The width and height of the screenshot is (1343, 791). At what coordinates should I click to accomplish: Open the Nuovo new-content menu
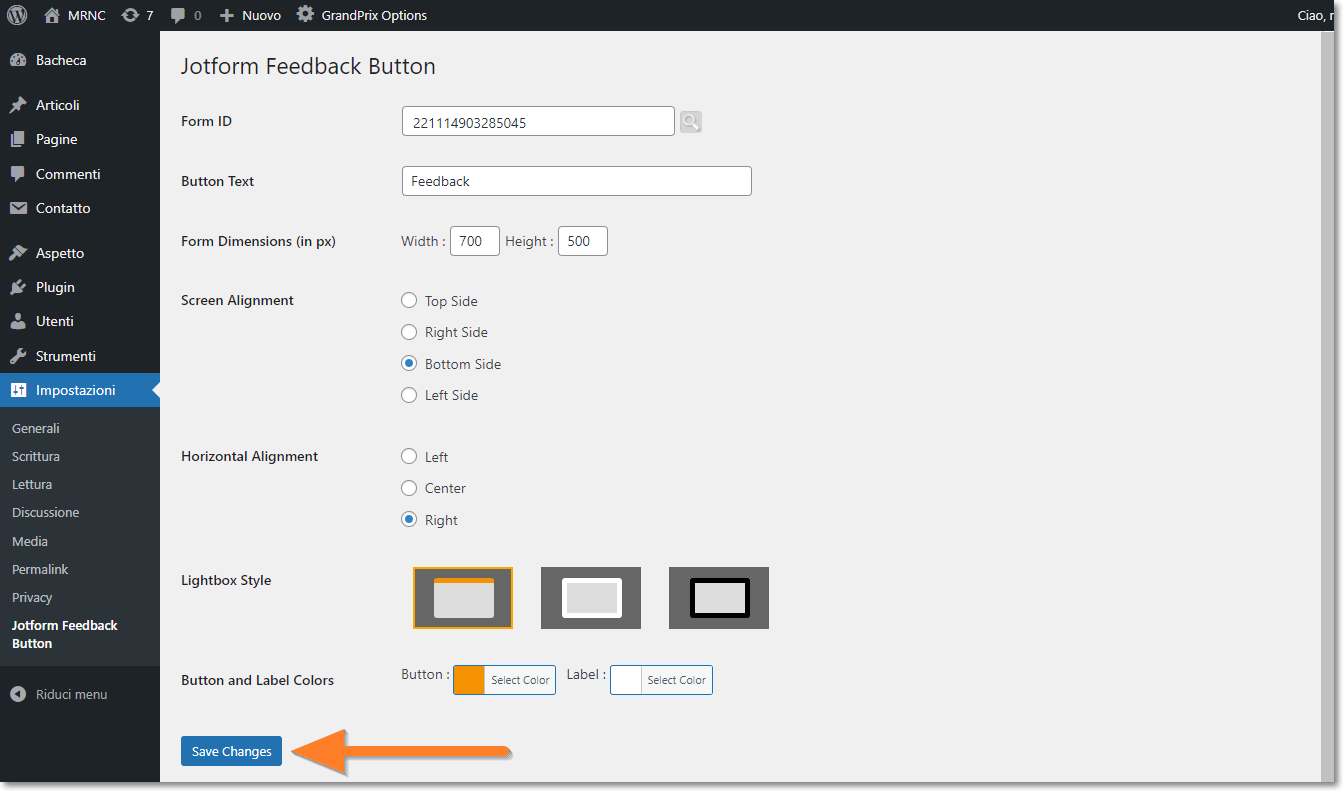(250, 15)
